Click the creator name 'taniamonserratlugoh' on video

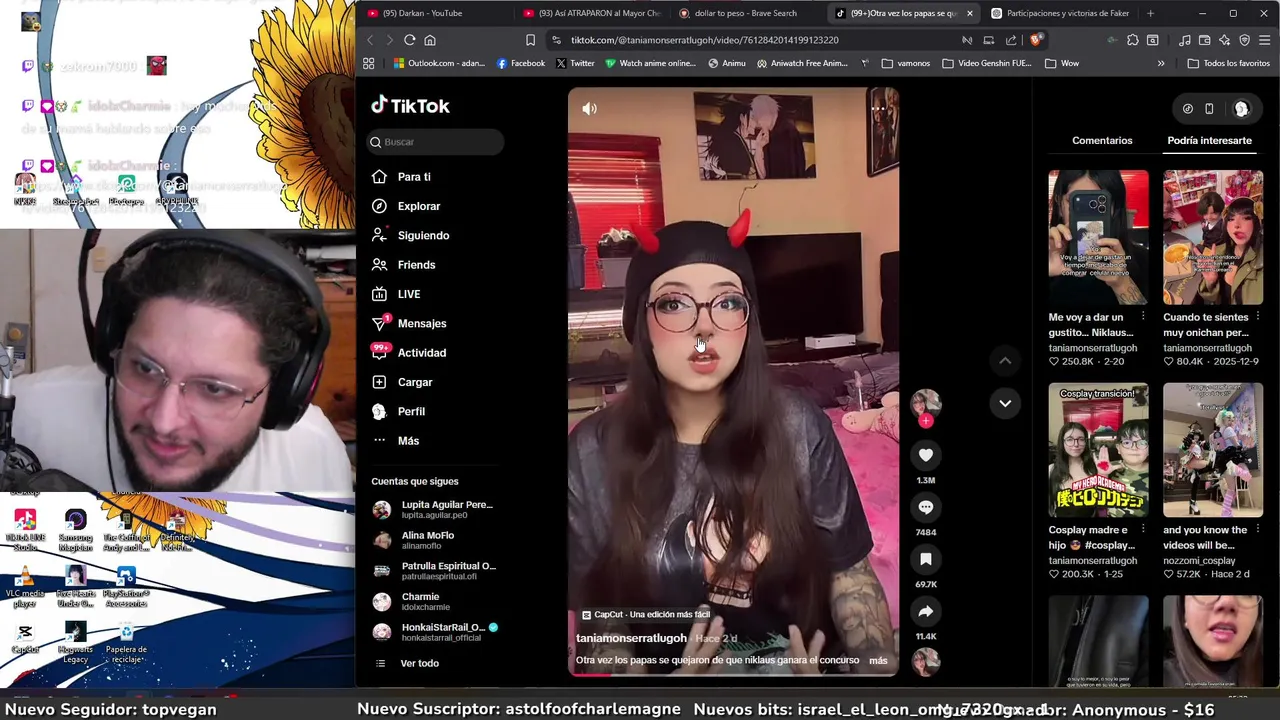click(631, 638)
